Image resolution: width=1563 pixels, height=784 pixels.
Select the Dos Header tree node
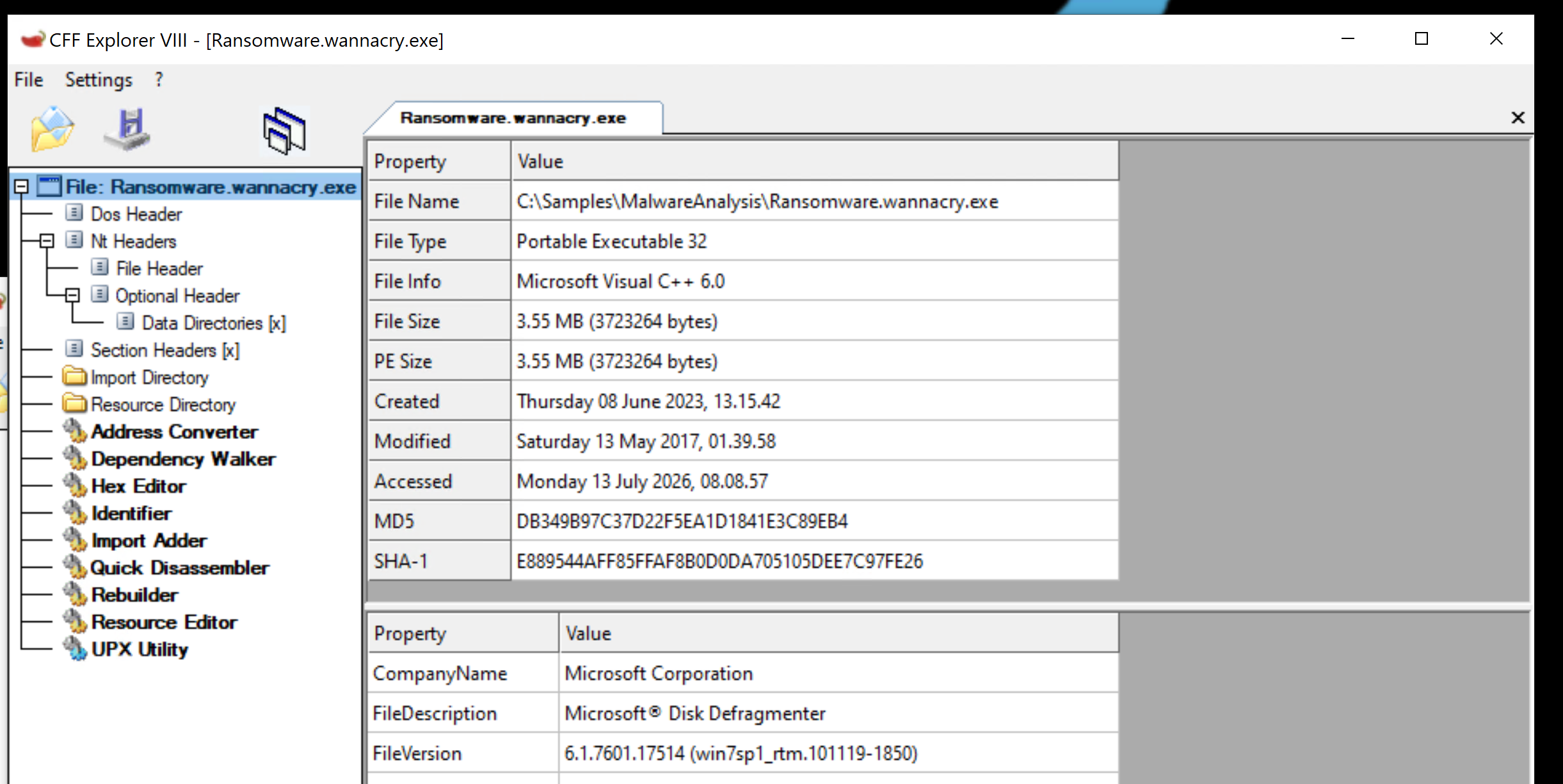tap(136, 214)
